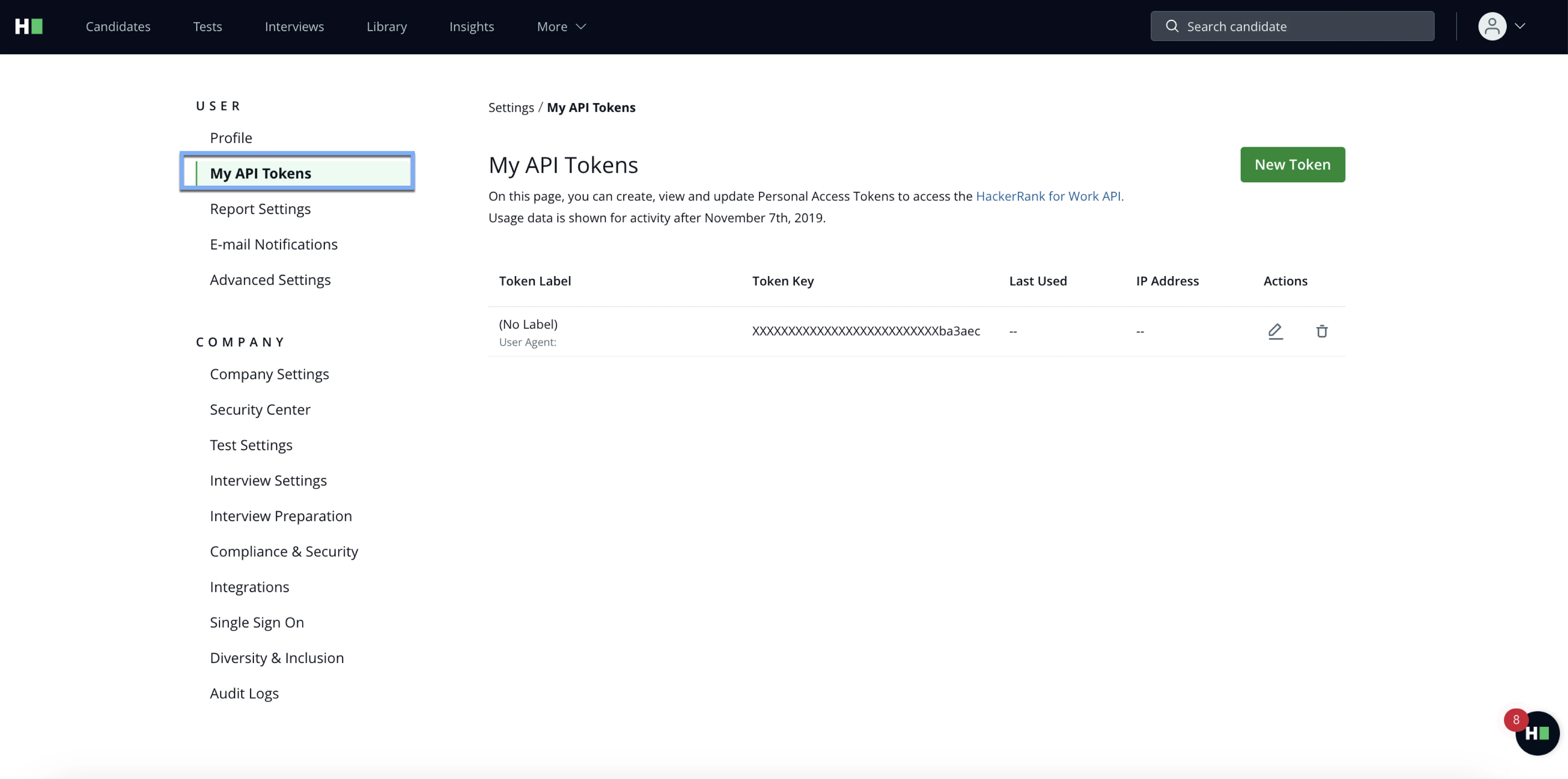Click the edit pencil icon for token
The height and width of the screenshot is (779, 1568).
click(x=1275, y=331)
